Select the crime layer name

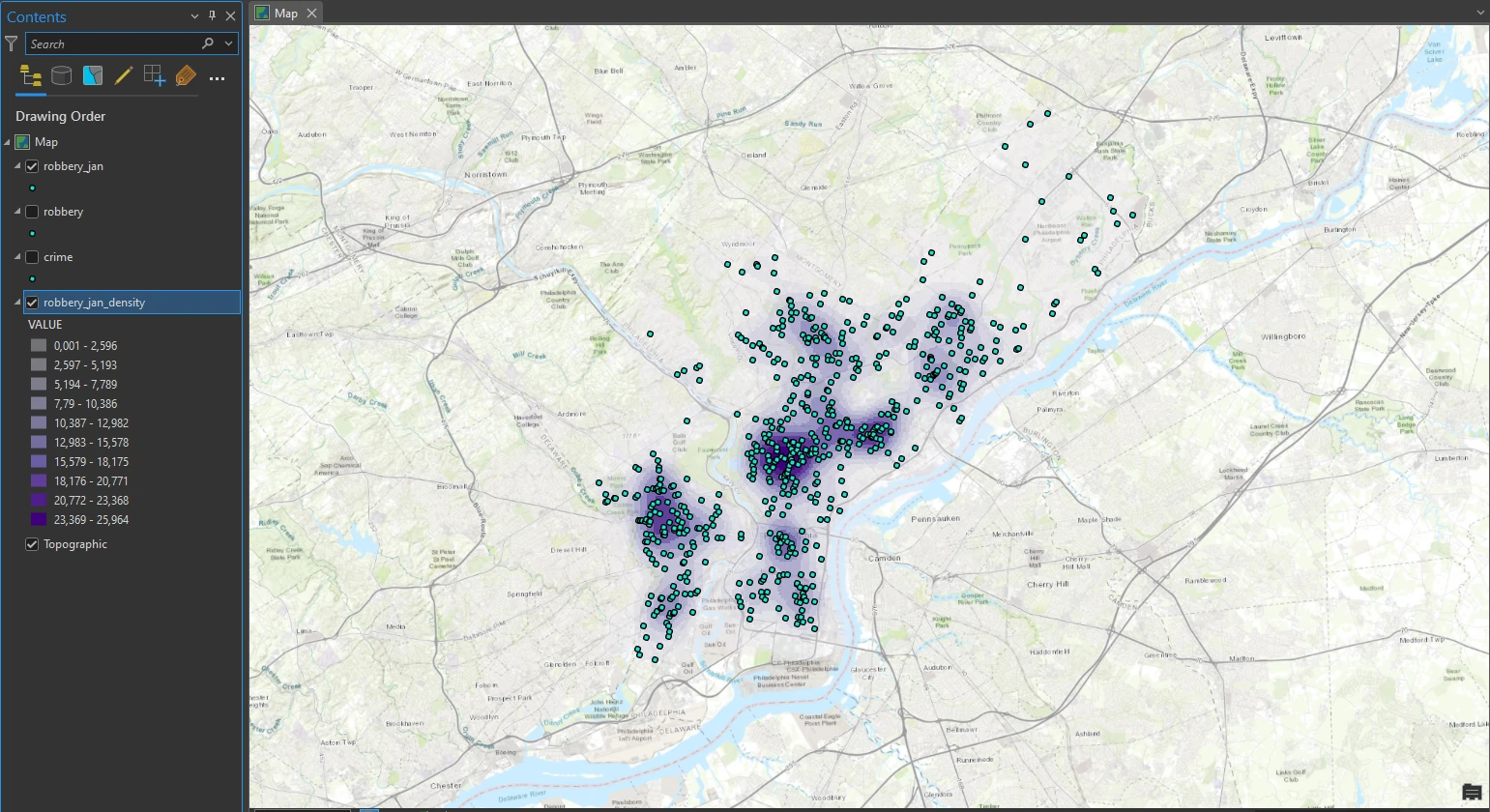(58, 257)
